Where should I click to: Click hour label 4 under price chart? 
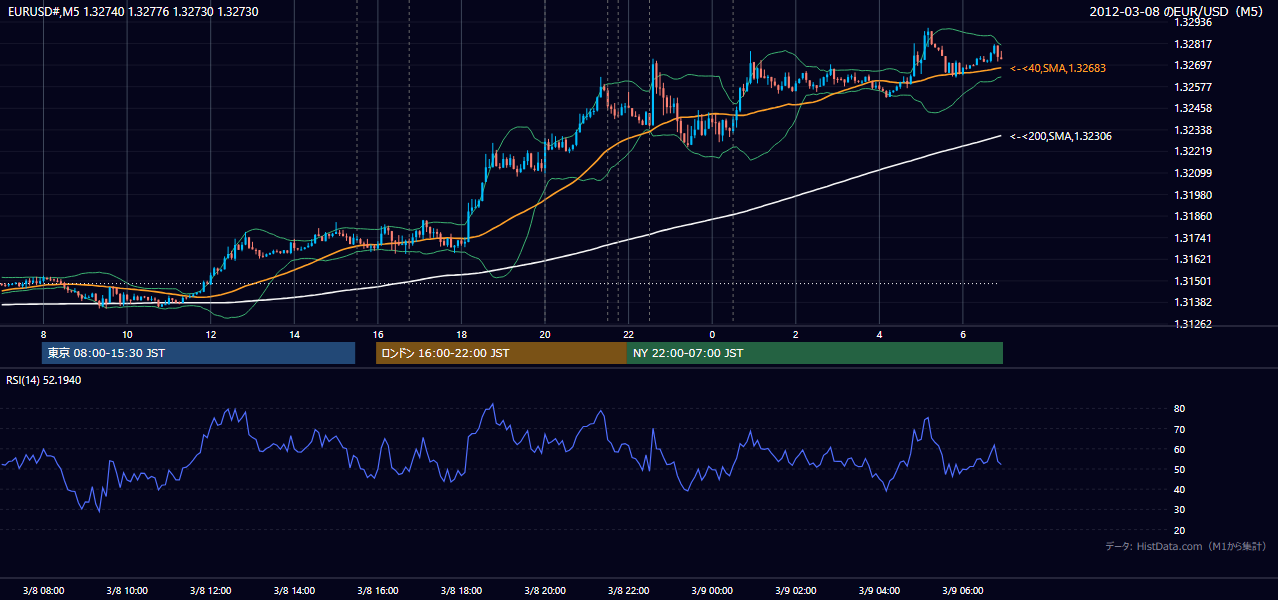click(879, 334)
